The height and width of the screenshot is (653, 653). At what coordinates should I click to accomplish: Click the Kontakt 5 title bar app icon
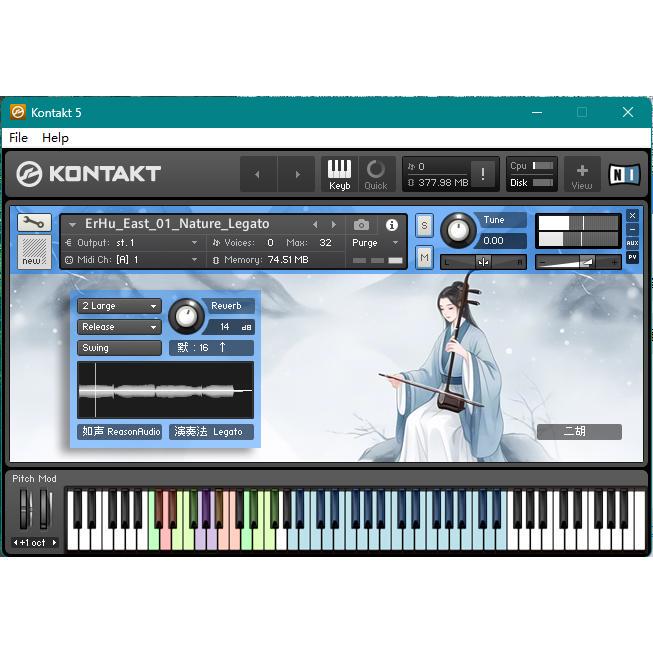point(18,112)
